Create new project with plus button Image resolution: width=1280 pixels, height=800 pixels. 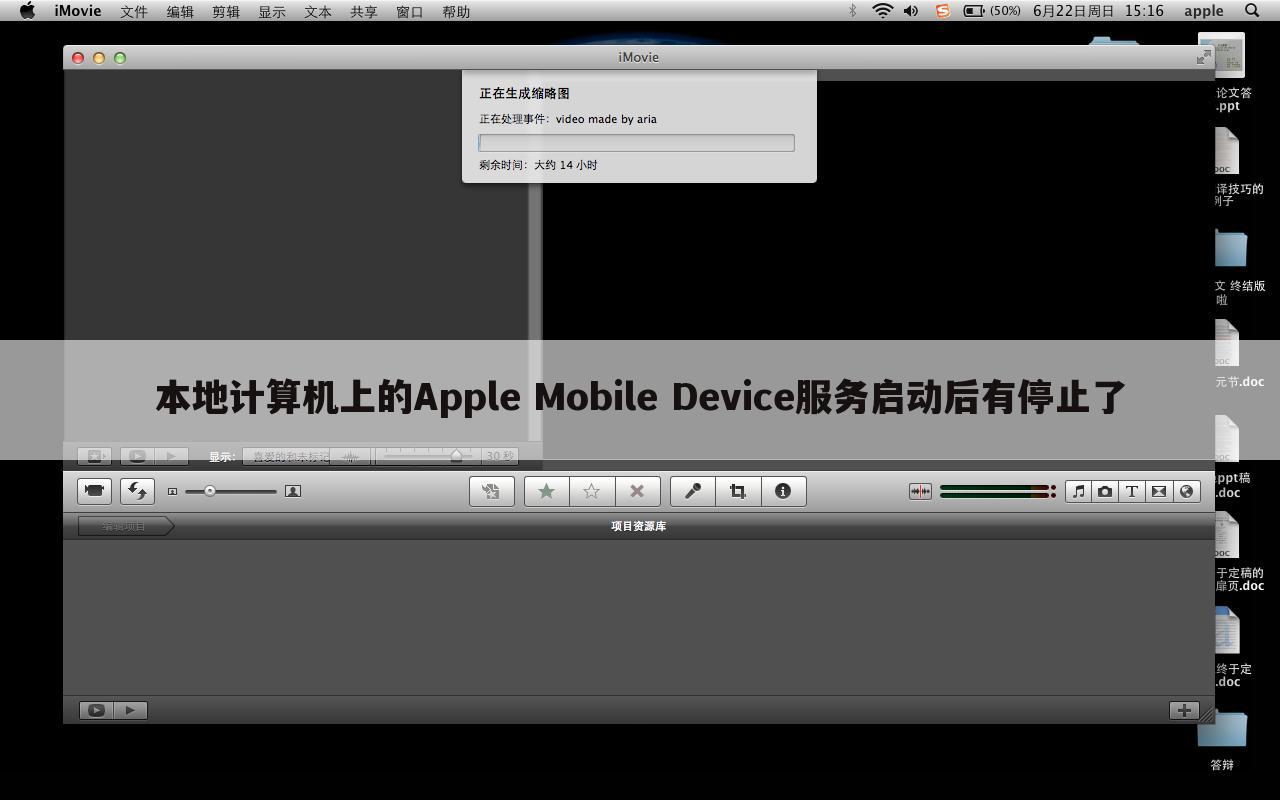point(1184,710)
